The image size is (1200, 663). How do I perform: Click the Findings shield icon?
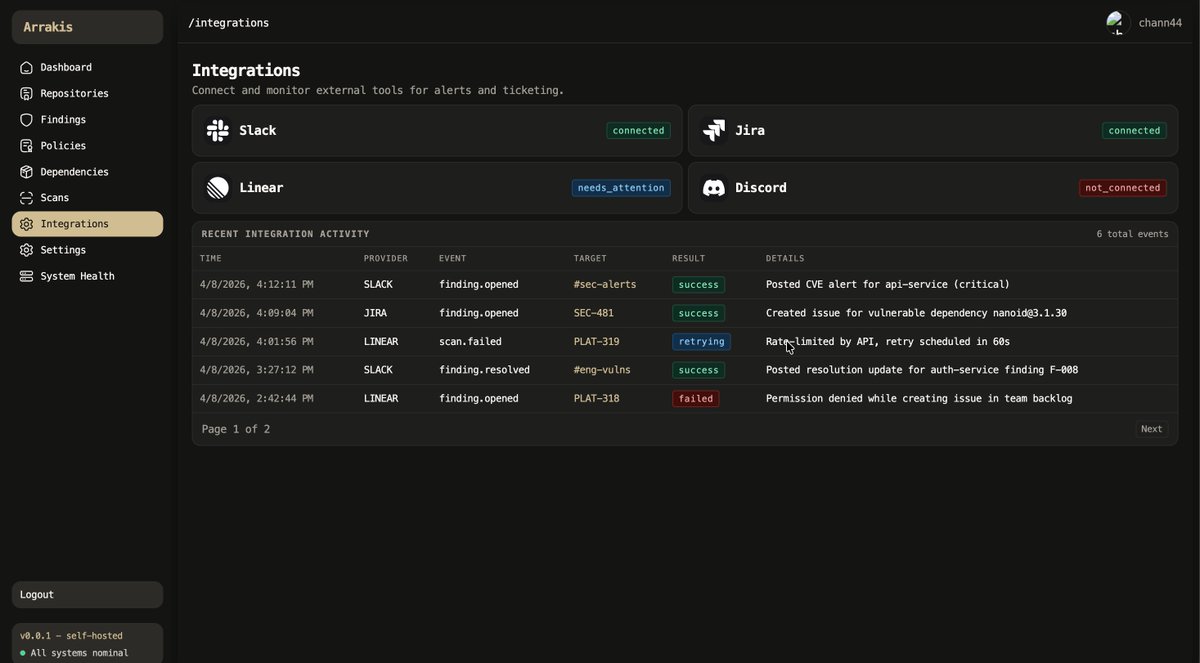[27, 120]
